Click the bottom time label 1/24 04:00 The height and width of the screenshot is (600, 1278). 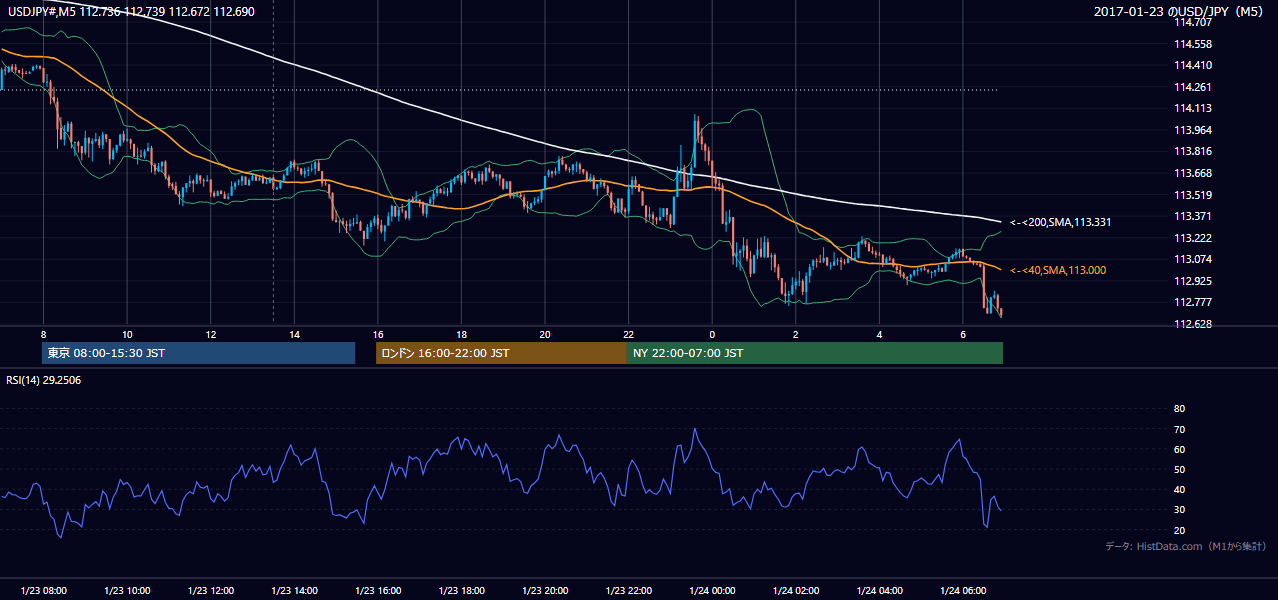(x=879, y=591)
